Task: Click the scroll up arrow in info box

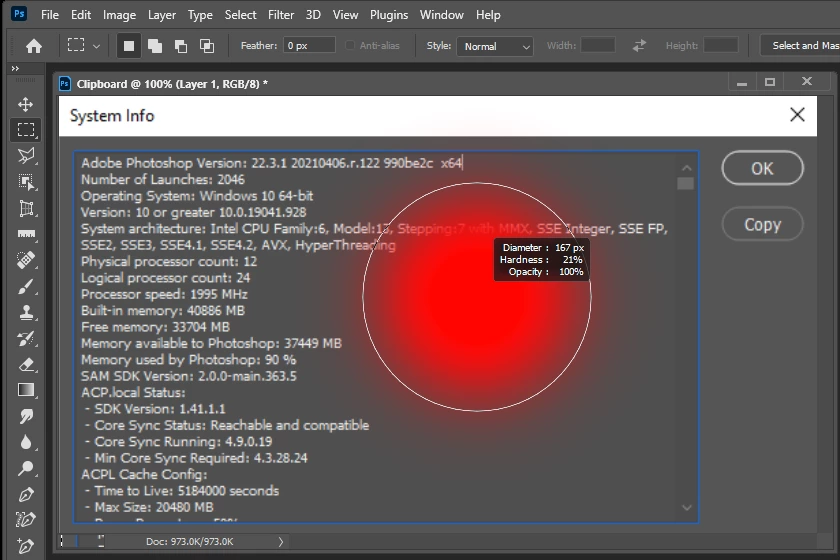Action: [x=686, y=168]
